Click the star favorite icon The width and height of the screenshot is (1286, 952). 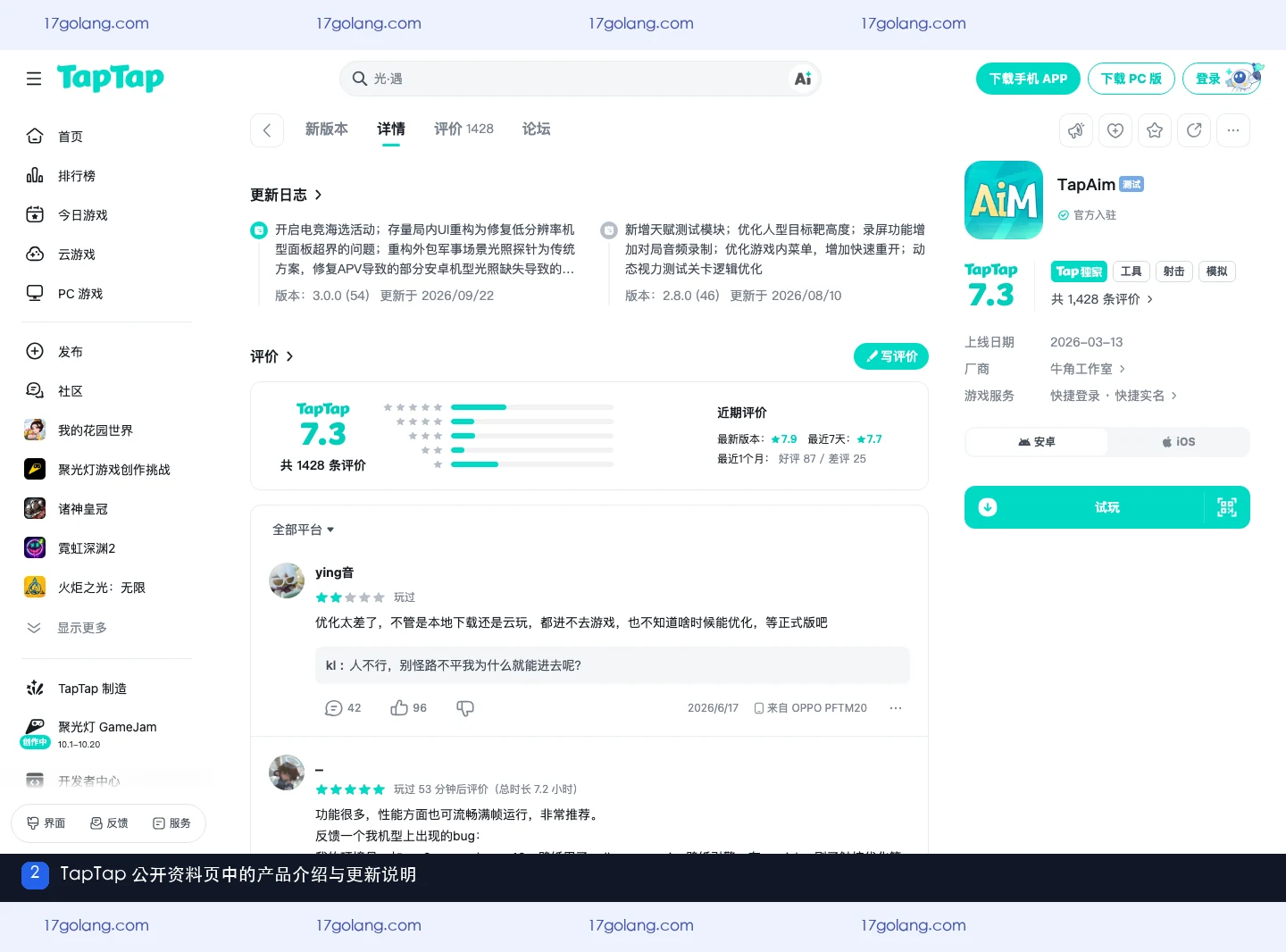point(1155,130)
